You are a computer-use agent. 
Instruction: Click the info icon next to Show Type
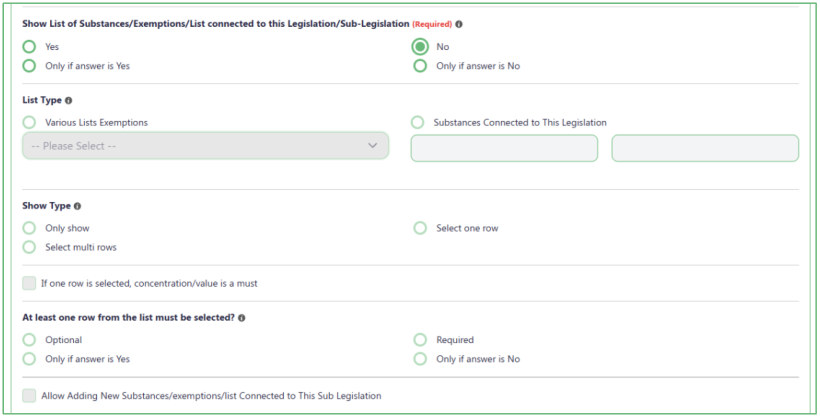[x=77, y=206]
